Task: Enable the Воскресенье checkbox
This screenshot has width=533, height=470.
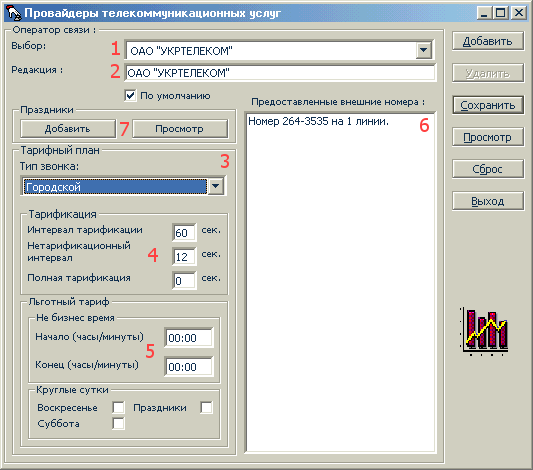Action: tap(118, 407)
